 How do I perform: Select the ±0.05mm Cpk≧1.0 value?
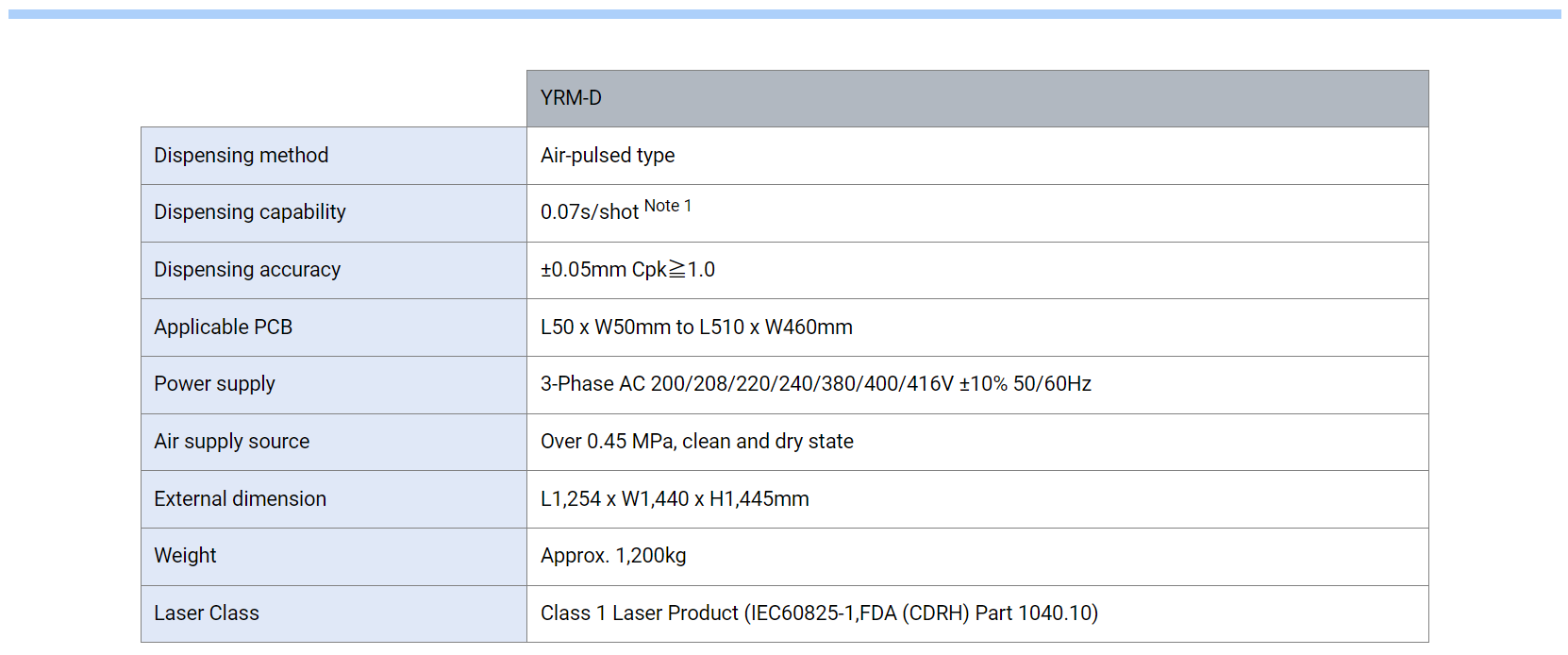click(627, 270)
